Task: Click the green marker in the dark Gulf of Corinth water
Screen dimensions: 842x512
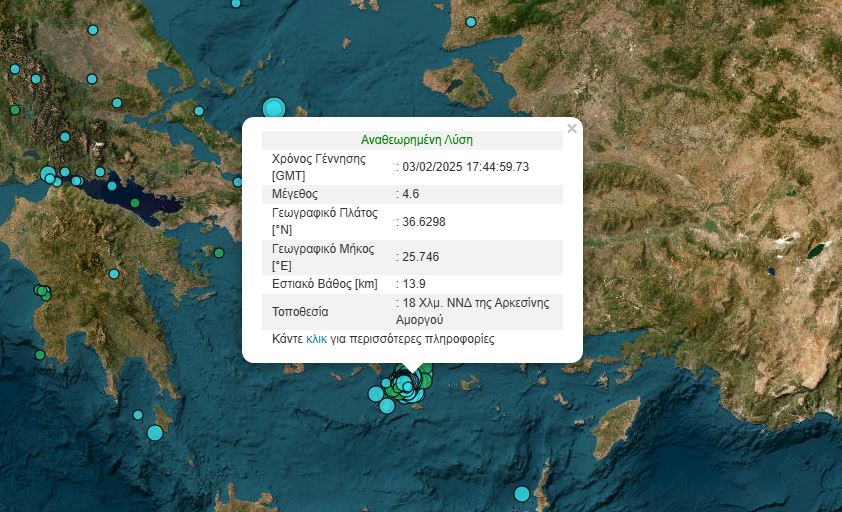Action: tap(135, 203)
